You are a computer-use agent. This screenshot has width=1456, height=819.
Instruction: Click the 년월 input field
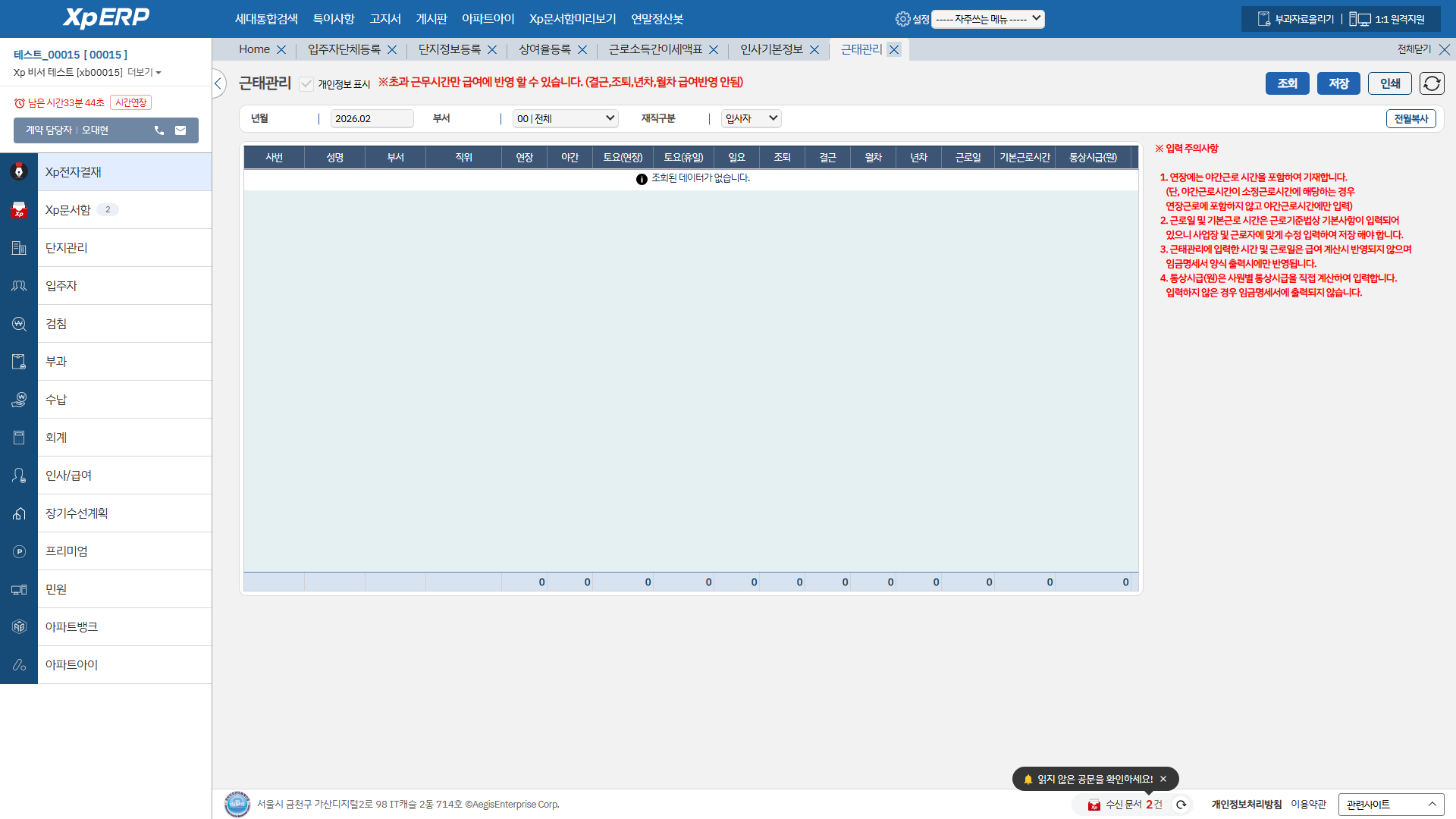[372, 118]
